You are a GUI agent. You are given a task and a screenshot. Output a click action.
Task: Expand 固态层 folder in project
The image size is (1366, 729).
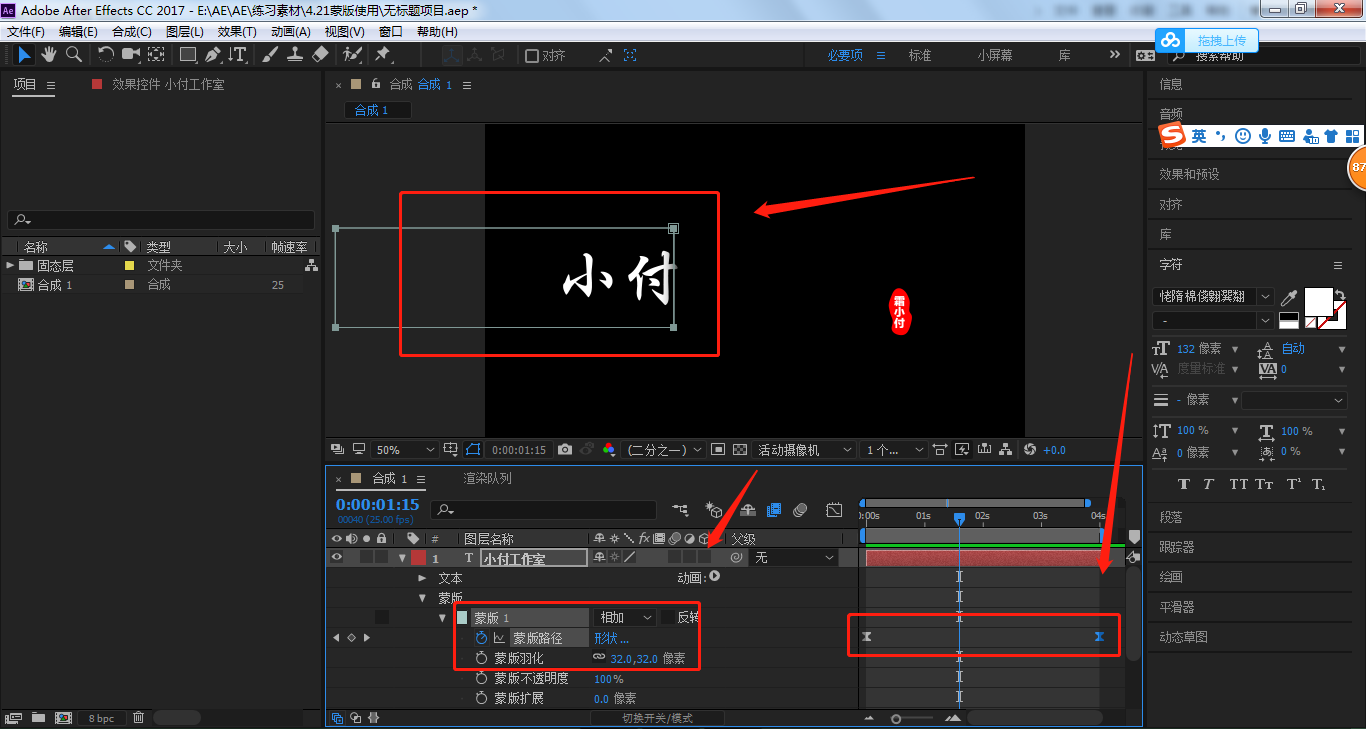pyautogui.click(x=11, y=265)
